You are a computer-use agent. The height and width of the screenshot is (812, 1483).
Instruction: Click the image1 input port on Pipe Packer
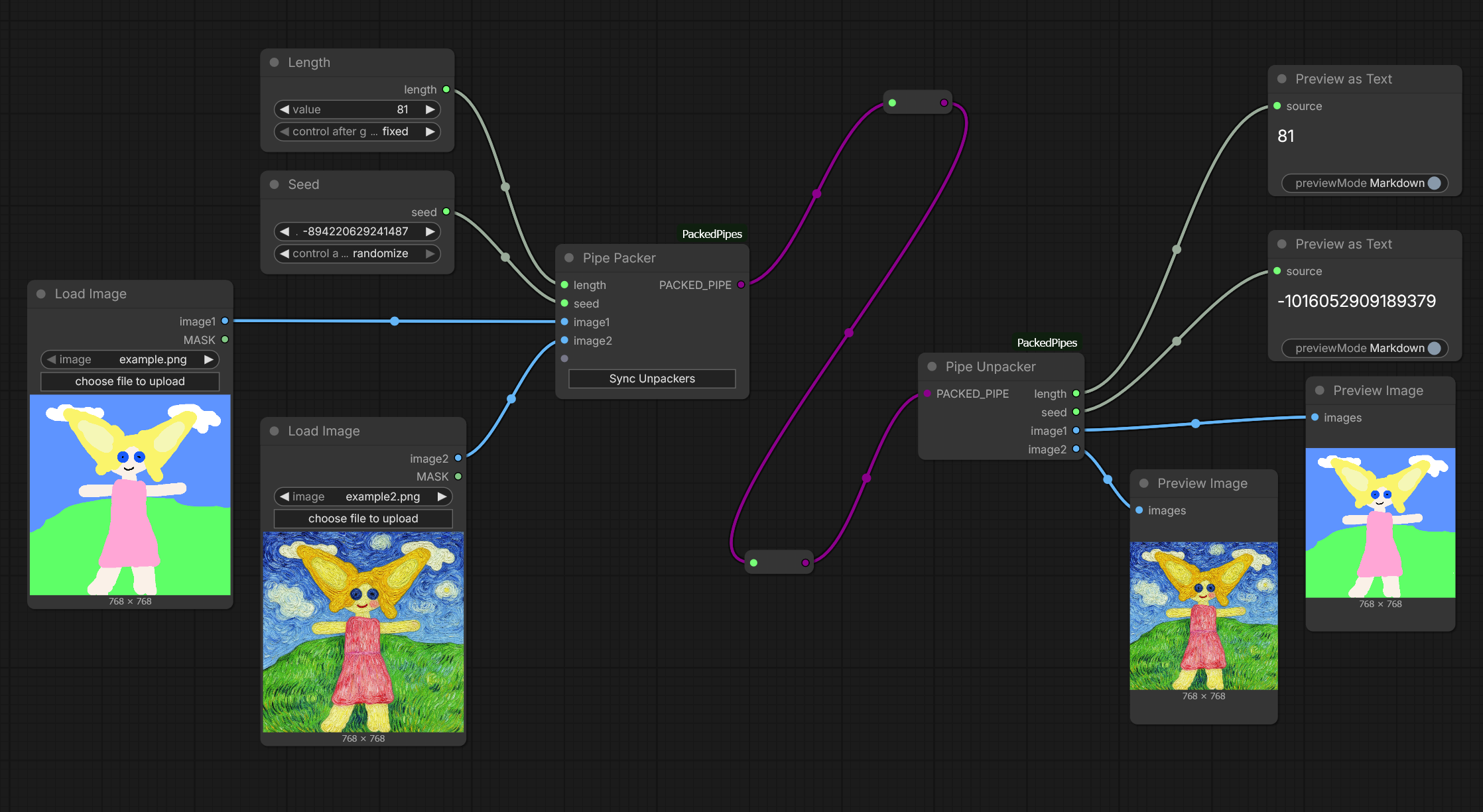tap(564, 322)
